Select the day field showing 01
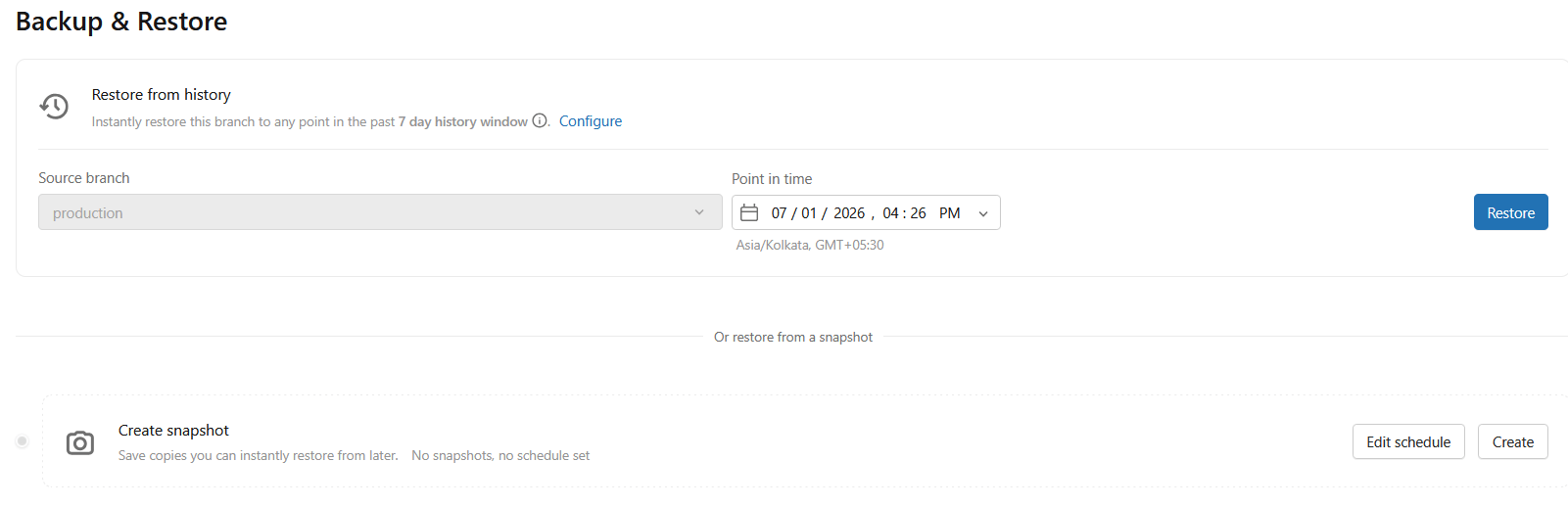 coord(809,213)
